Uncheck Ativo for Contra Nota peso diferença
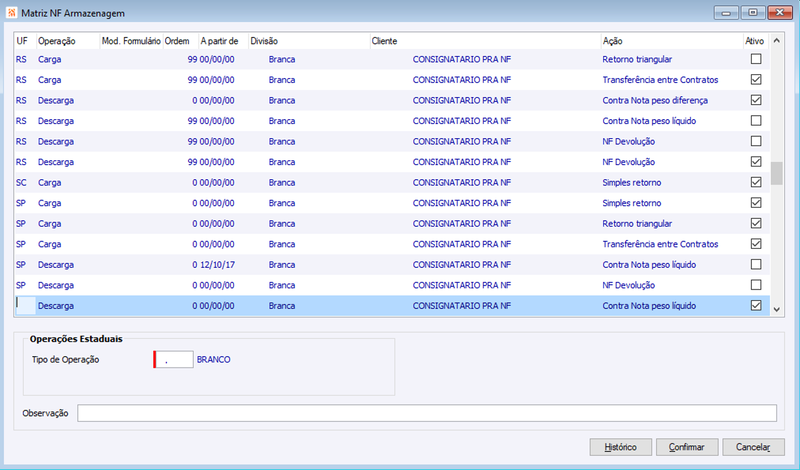Viewport: 800px width, 470px height. (756, 100)
